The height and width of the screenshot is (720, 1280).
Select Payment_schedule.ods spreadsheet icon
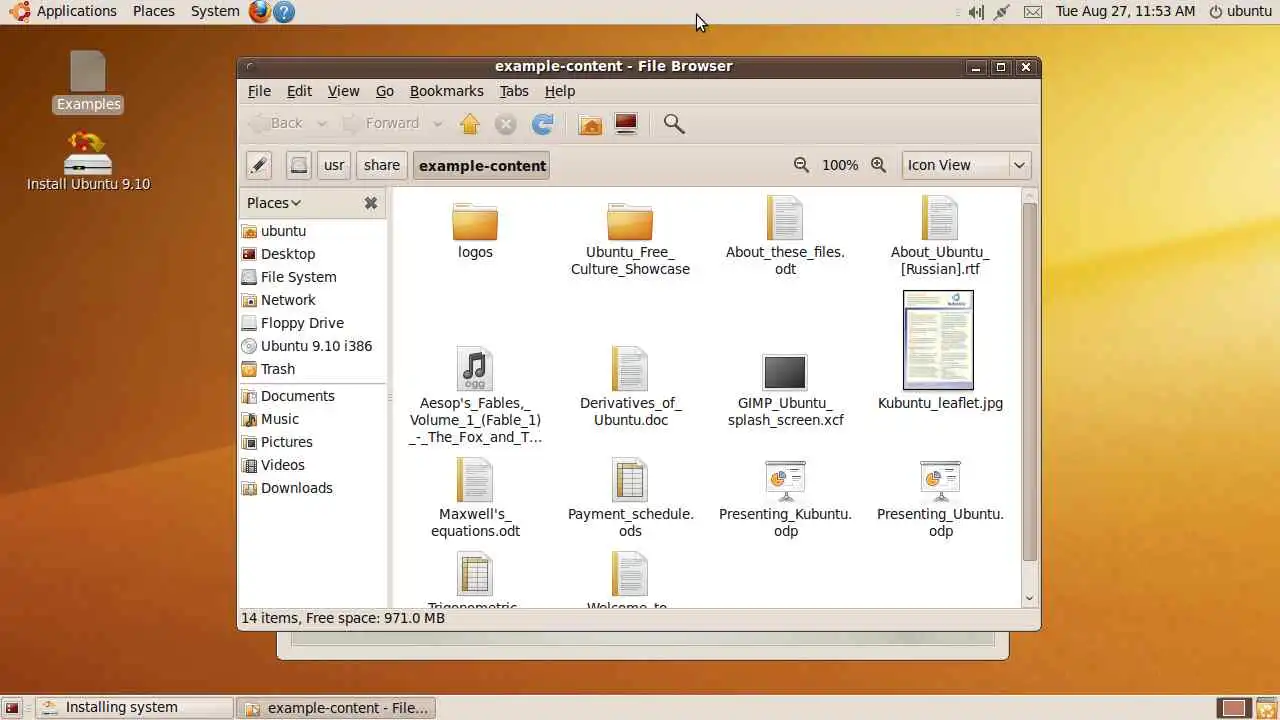tap(630, 480)
